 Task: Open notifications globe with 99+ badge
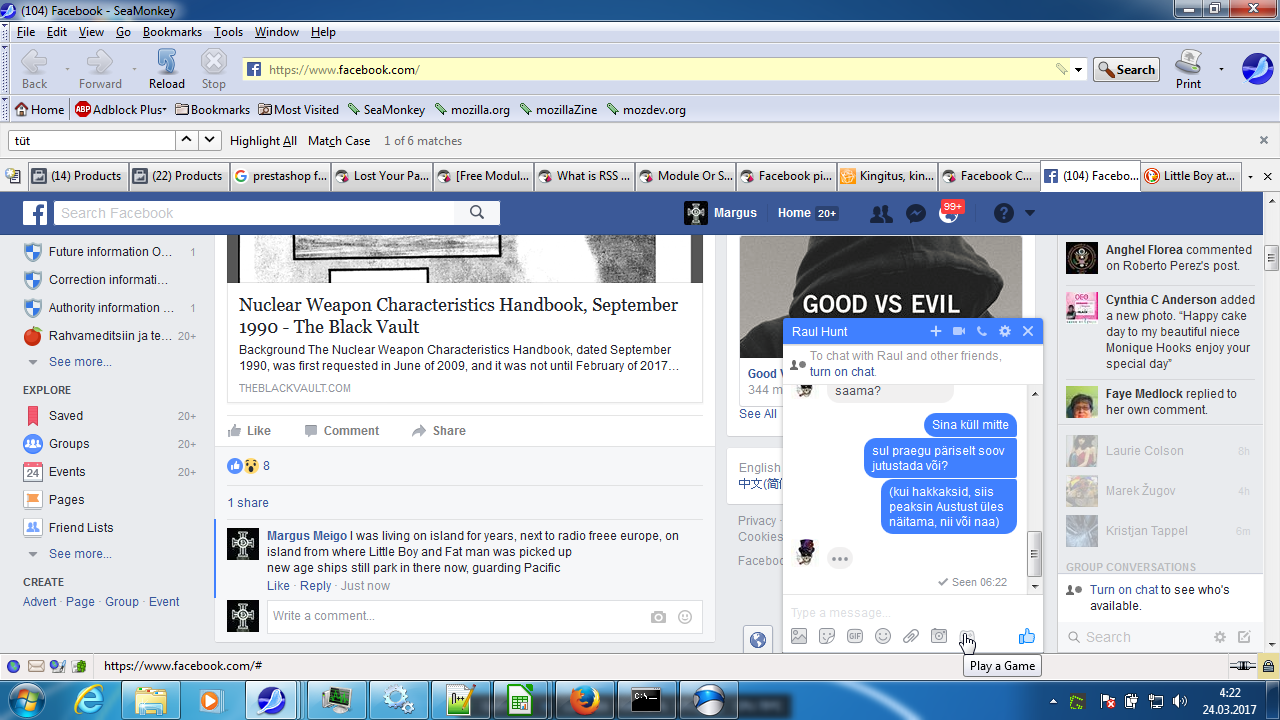(948, 213)
